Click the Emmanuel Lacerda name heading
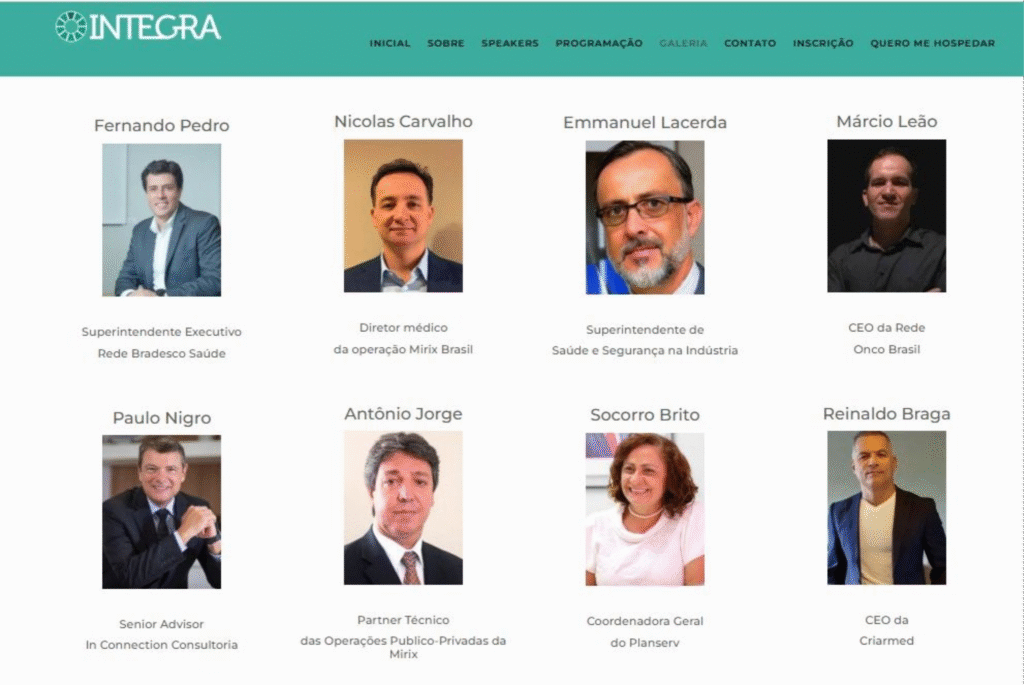The width and height of the screenshot is (1024, 685). 645,122
